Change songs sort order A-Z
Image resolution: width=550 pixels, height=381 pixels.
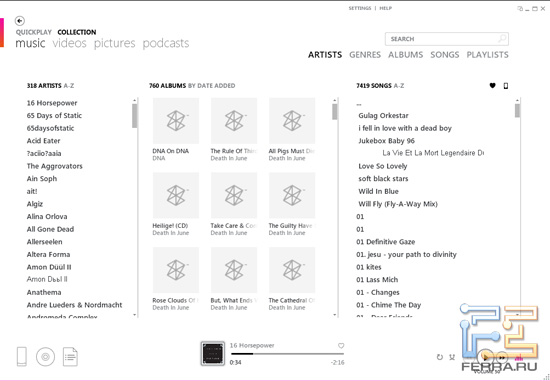(399, 86)
